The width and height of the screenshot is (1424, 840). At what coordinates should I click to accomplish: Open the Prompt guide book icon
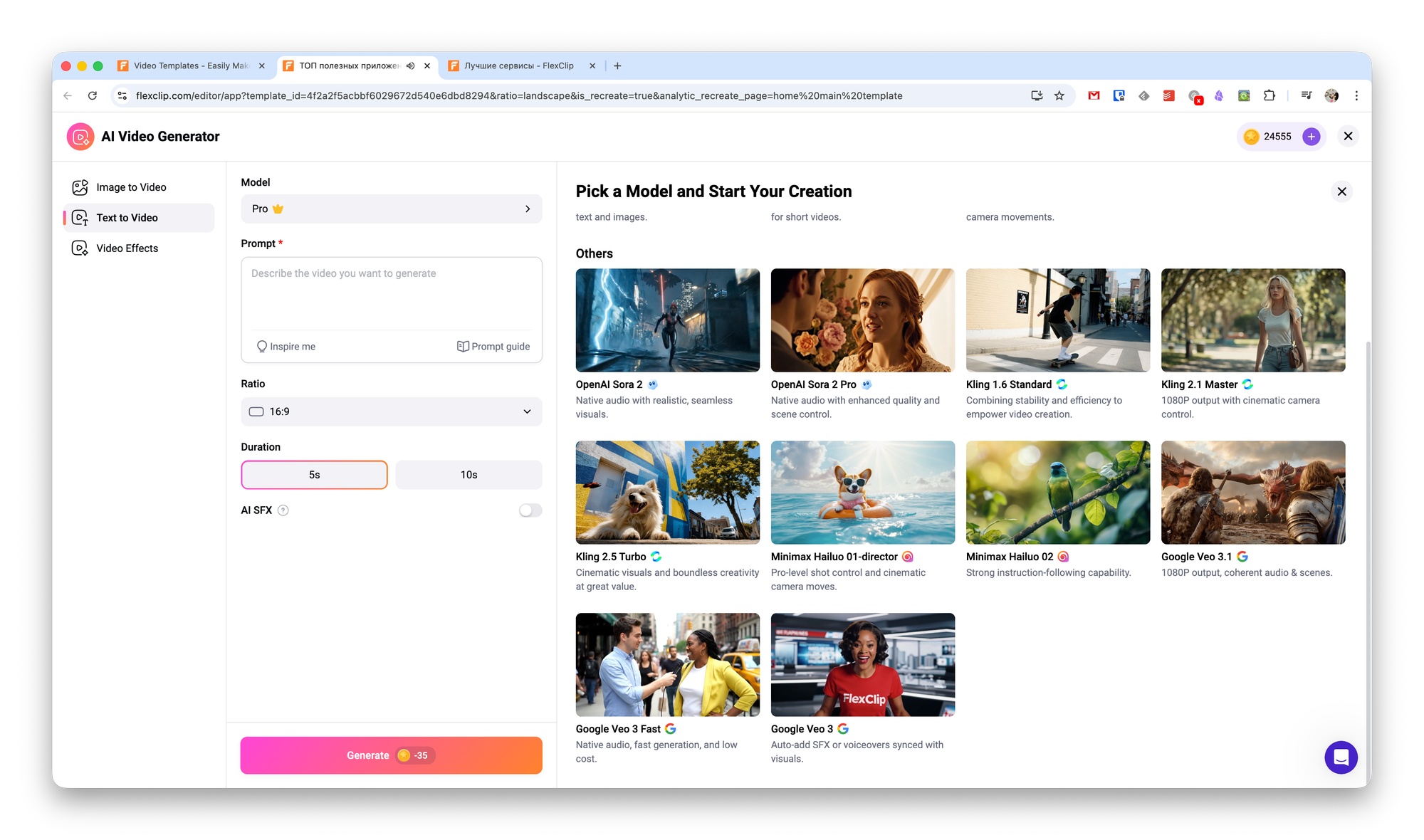coord(463,347)
